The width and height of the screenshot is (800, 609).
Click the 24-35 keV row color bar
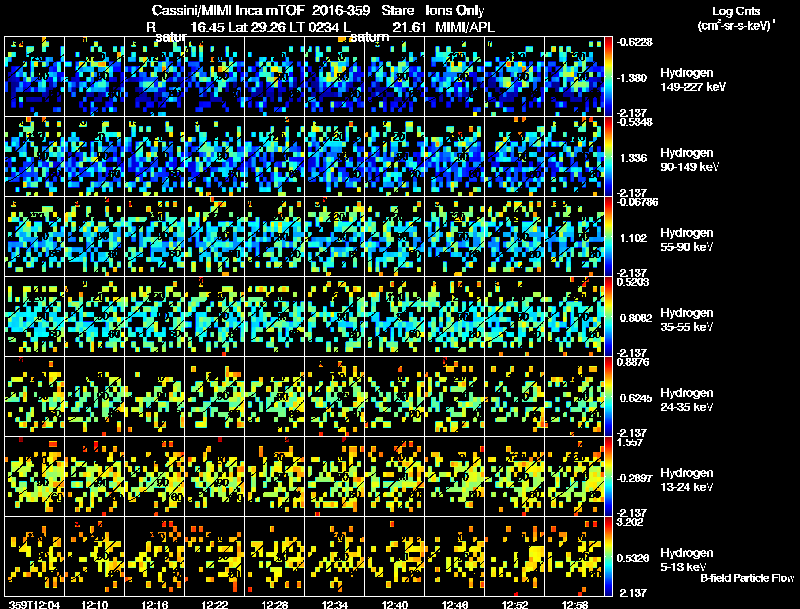tap(609, 397)
